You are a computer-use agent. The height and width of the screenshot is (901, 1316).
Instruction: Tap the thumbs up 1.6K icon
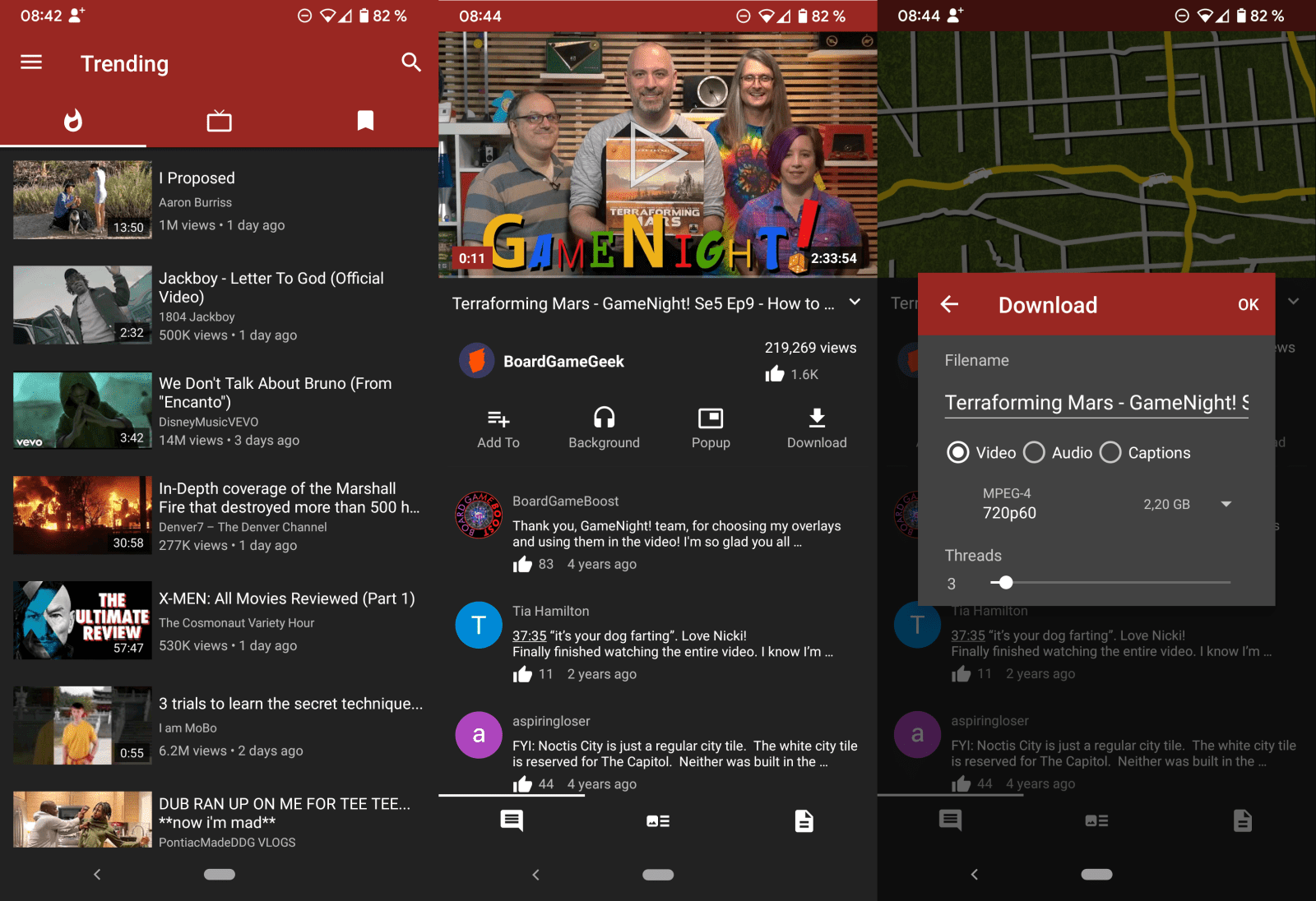pos(775,374)
